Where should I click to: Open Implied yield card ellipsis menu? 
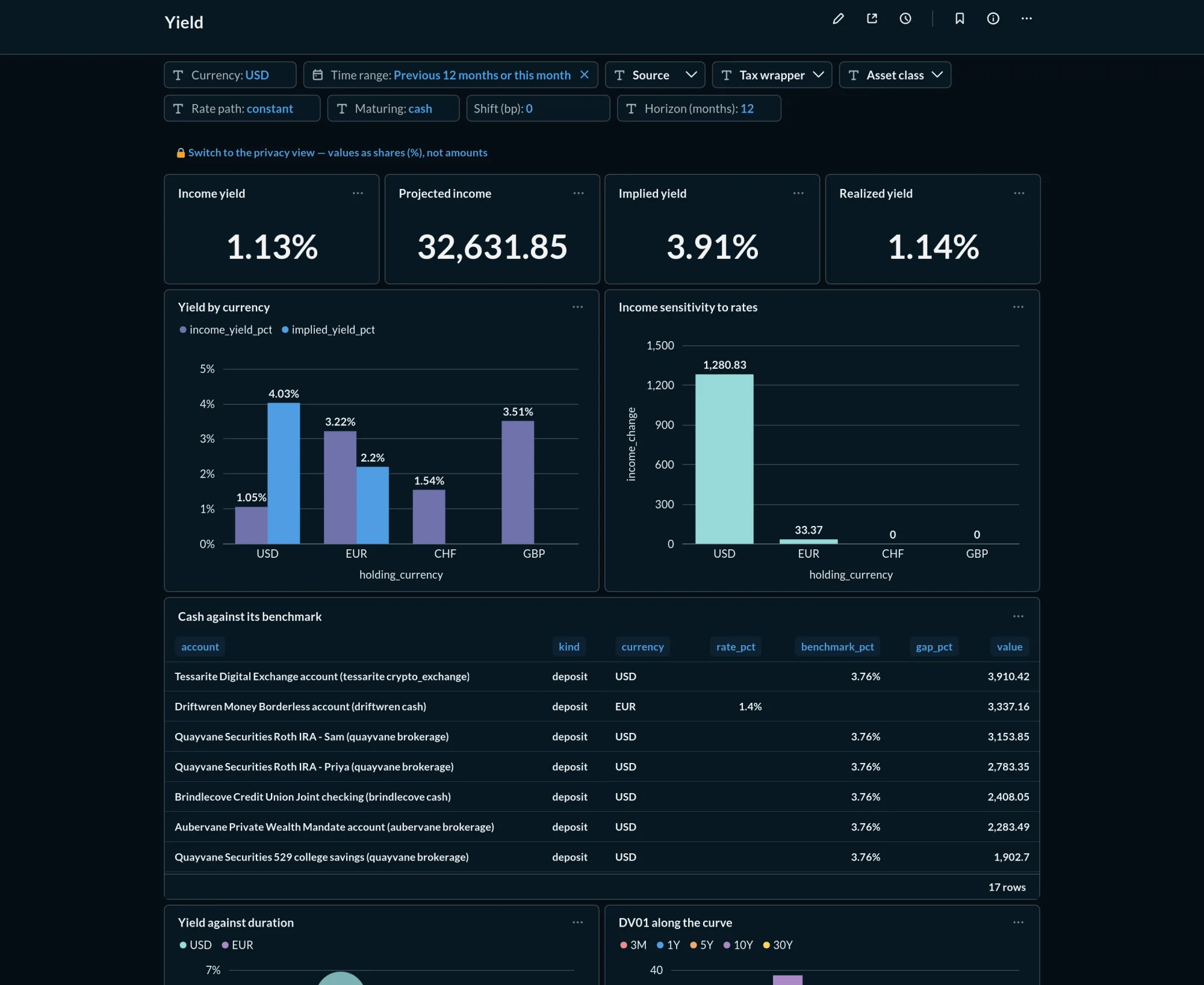(798, 193)
